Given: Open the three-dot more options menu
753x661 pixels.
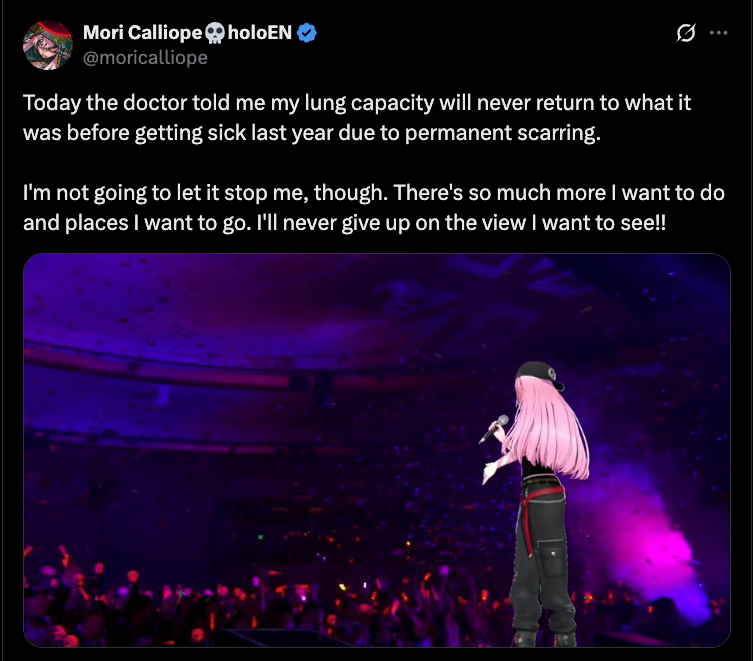Looking at the screenshot, I should (x=718, y=33).
